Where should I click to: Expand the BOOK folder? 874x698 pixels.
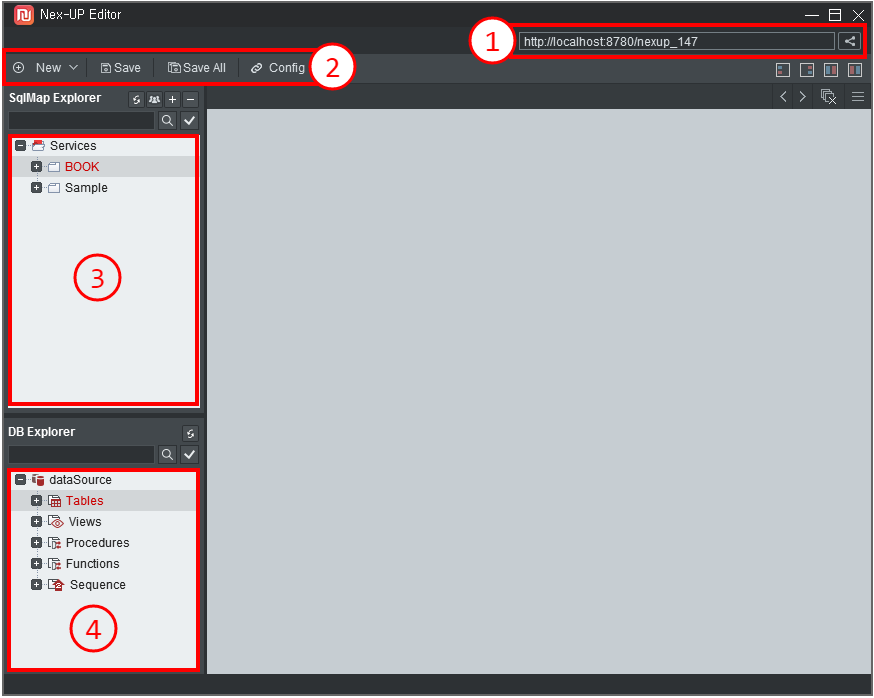[36, 167]
